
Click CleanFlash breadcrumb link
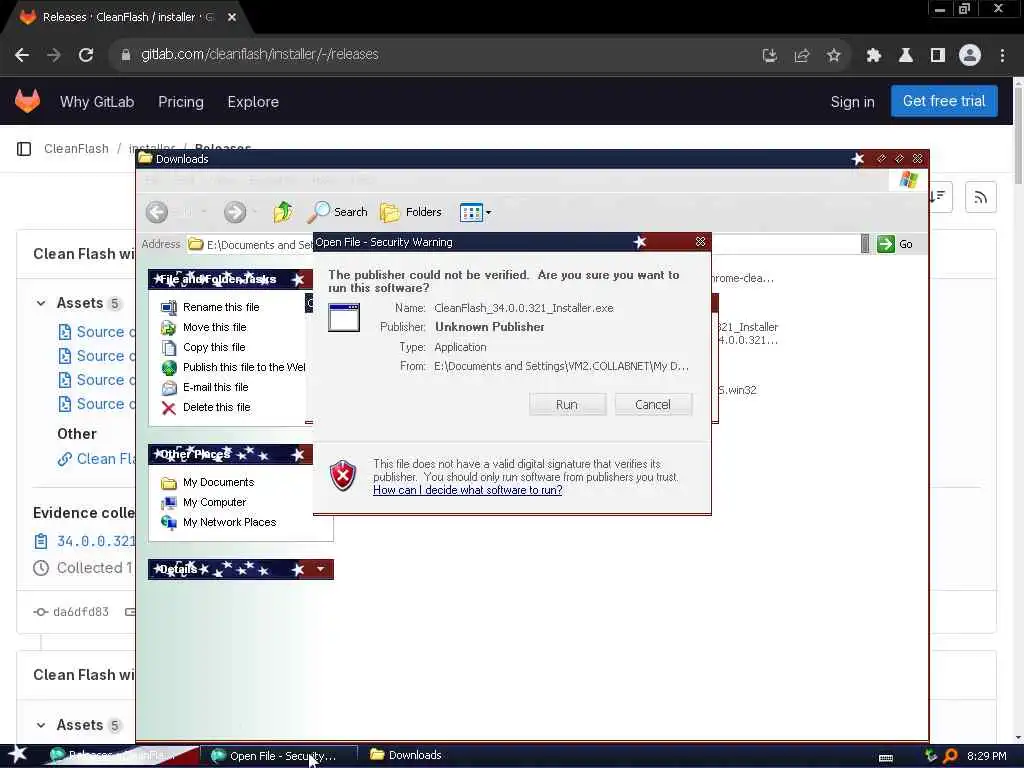76,149
